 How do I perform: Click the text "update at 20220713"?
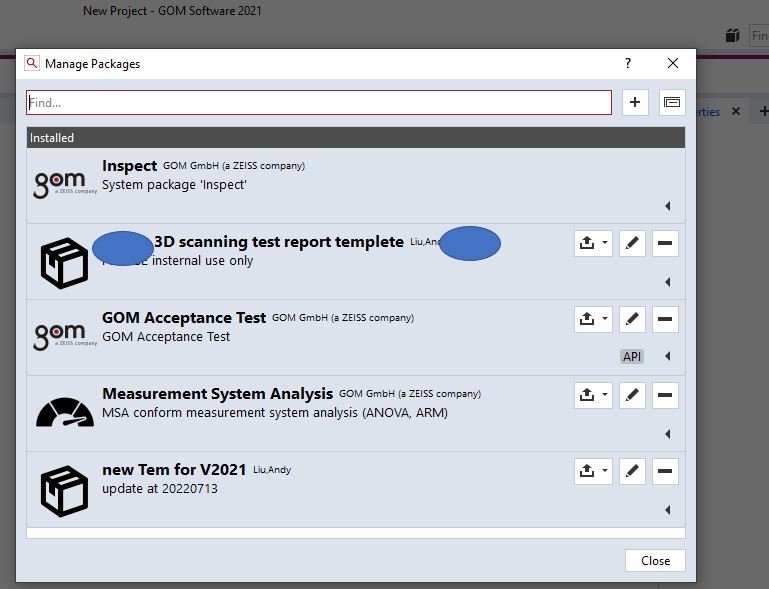[160, 489]
